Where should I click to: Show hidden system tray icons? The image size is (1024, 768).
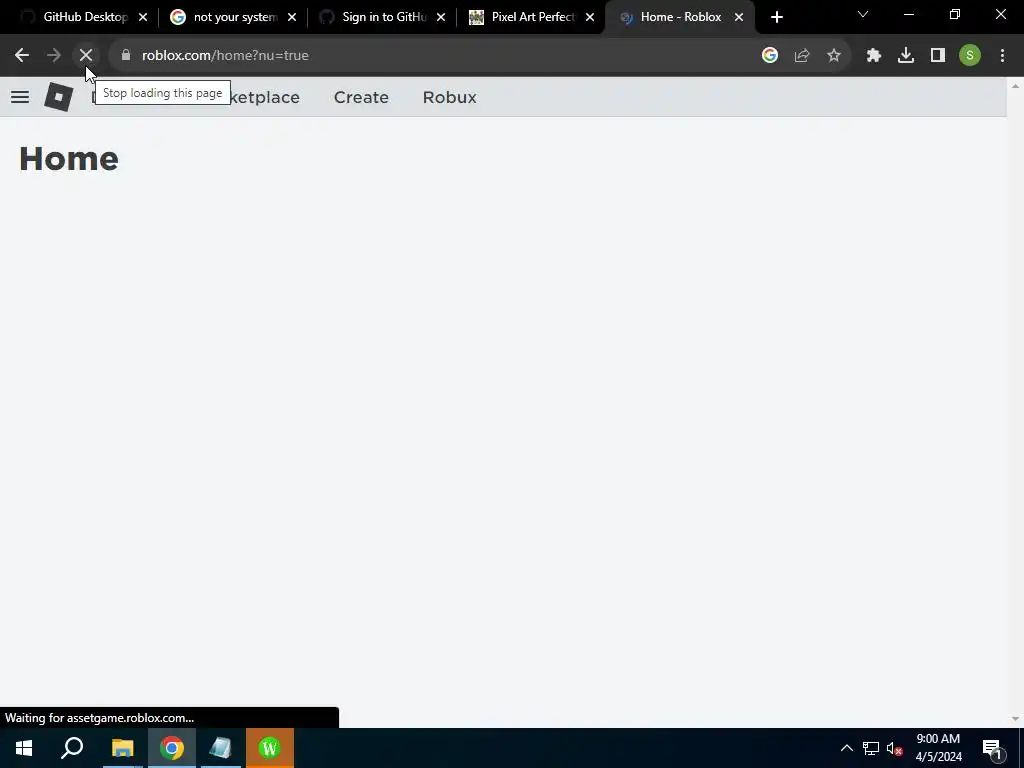846,748
